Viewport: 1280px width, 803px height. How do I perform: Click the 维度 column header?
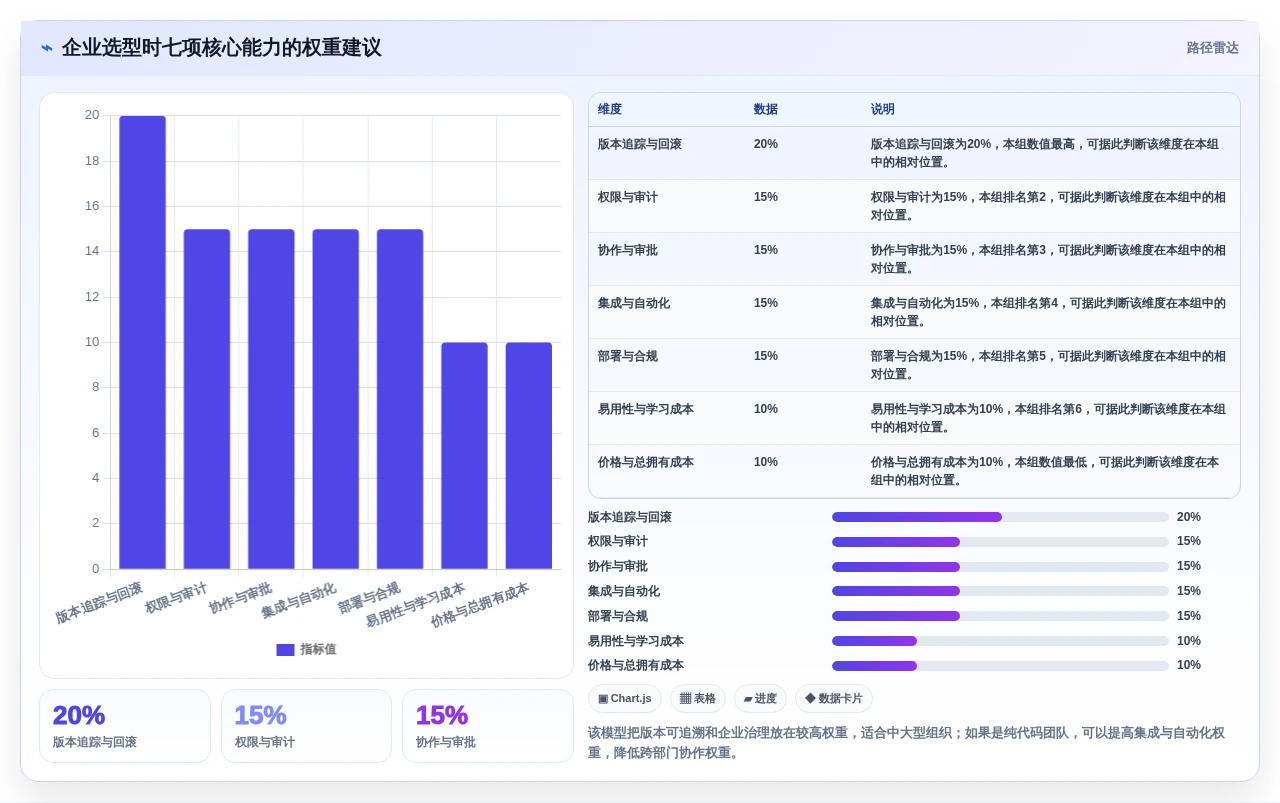[610, 110]
